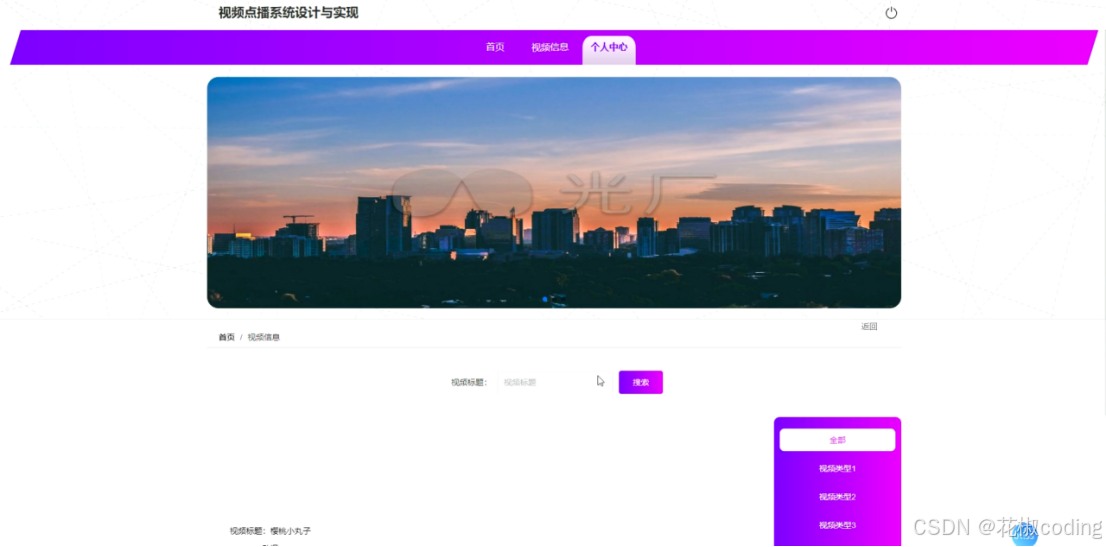Click the 视频标题：樱桃小丸子 entry
1106x547 pixels.
pos(270,531)
